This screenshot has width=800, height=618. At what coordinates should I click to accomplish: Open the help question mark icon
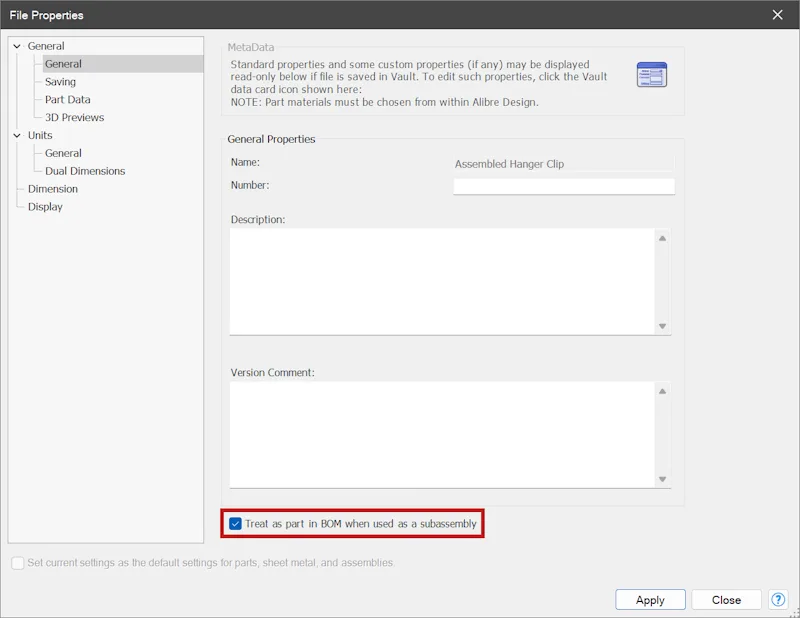(x=778, y=600)
